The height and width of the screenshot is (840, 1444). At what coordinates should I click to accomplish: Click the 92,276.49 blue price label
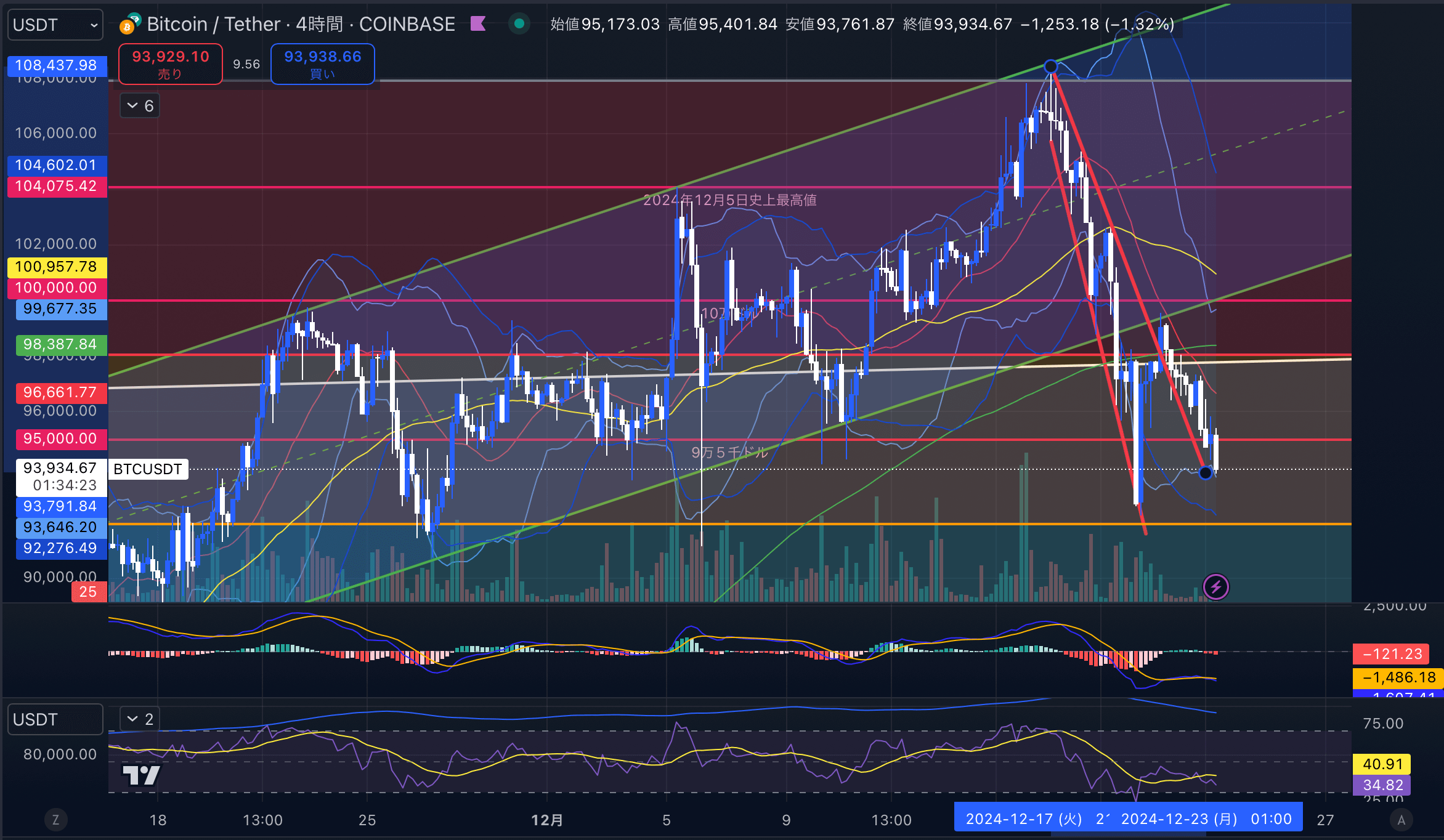(60, 548)
